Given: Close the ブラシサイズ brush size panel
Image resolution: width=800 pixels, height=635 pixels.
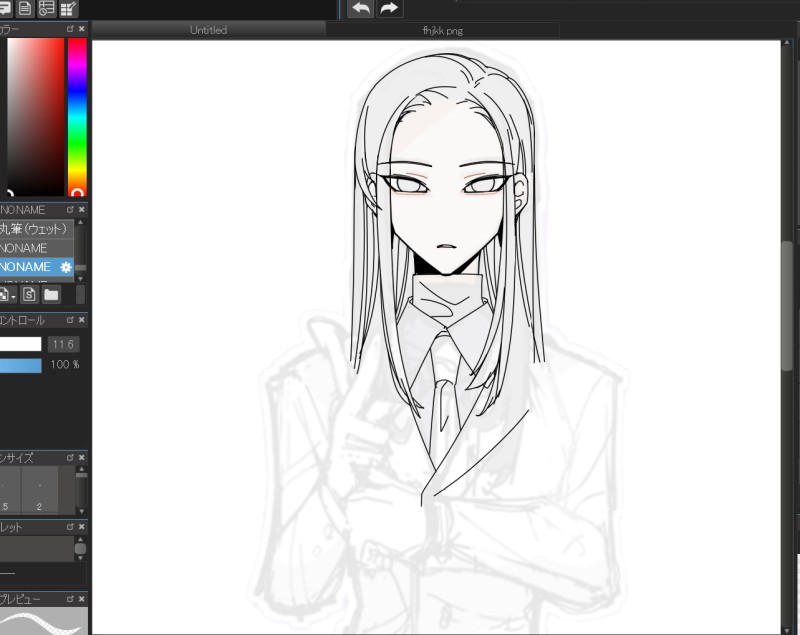Looking at the screenshot, I should 82,458.
